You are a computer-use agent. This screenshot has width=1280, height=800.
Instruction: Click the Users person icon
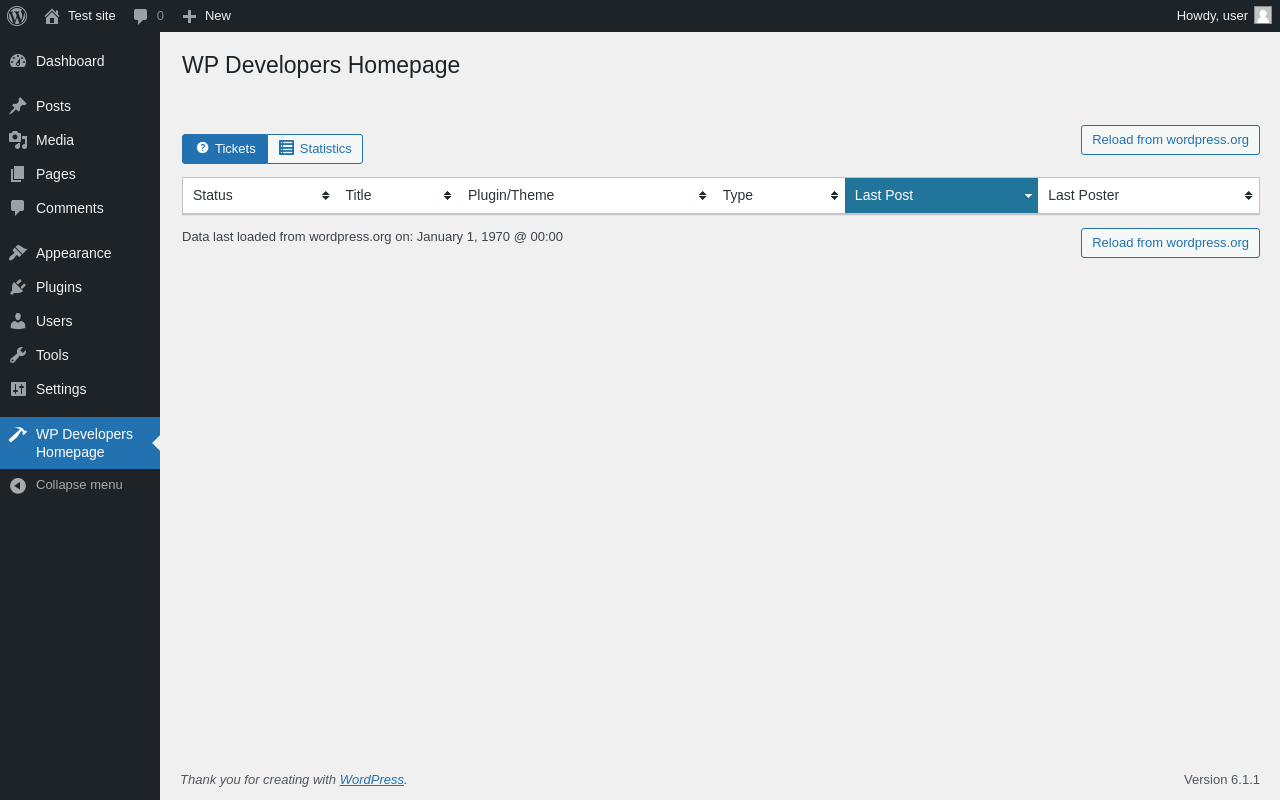tap(18, 321)
